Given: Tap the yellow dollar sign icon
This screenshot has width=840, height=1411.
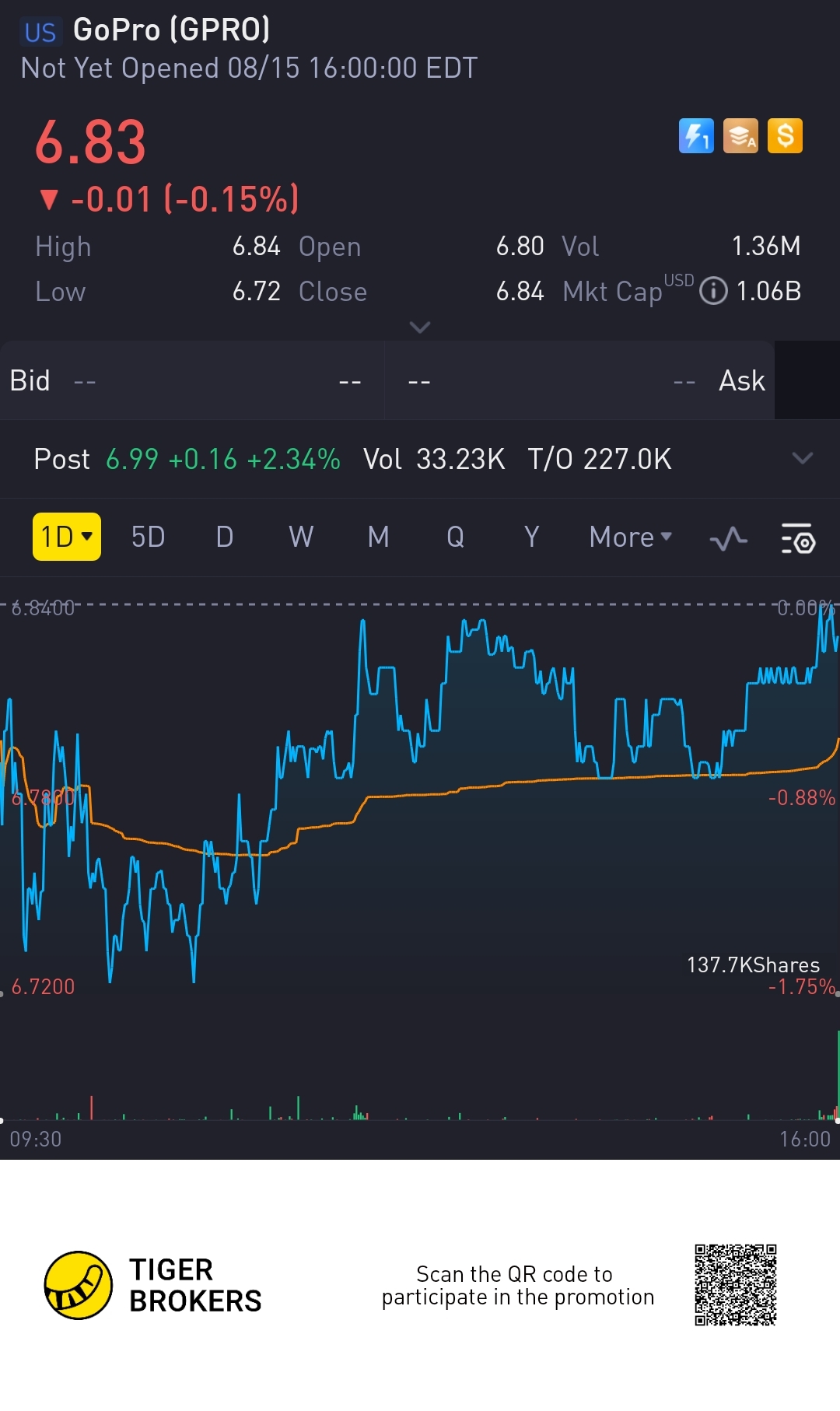Looking at the screenshot, I should pyautogui.click(x=785, y=136).
